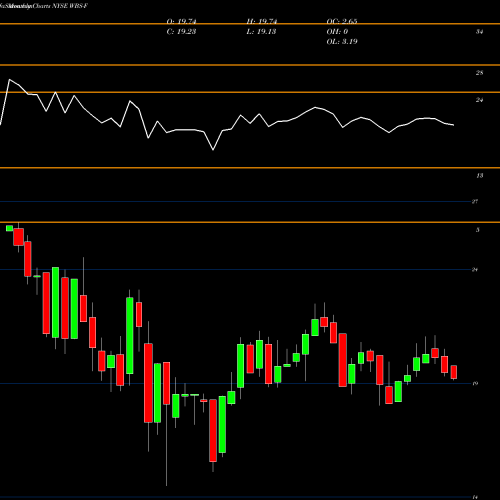Click the "OL: 3.19" readout

click(342, 42)
